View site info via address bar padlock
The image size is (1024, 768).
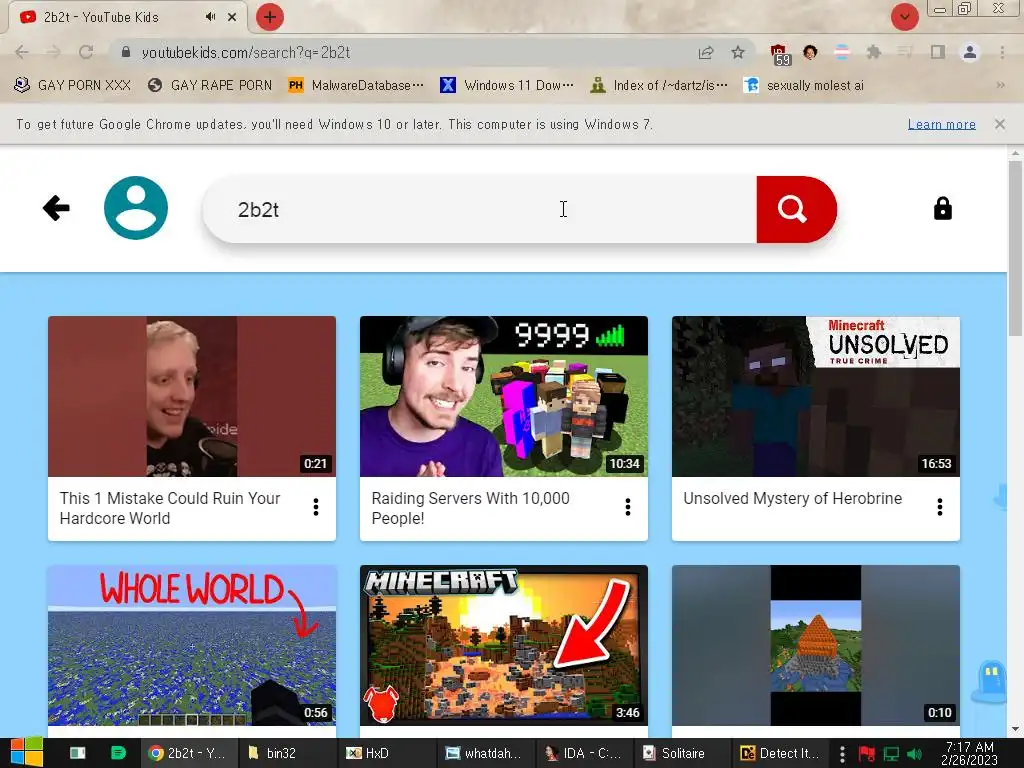coord(125,52)
